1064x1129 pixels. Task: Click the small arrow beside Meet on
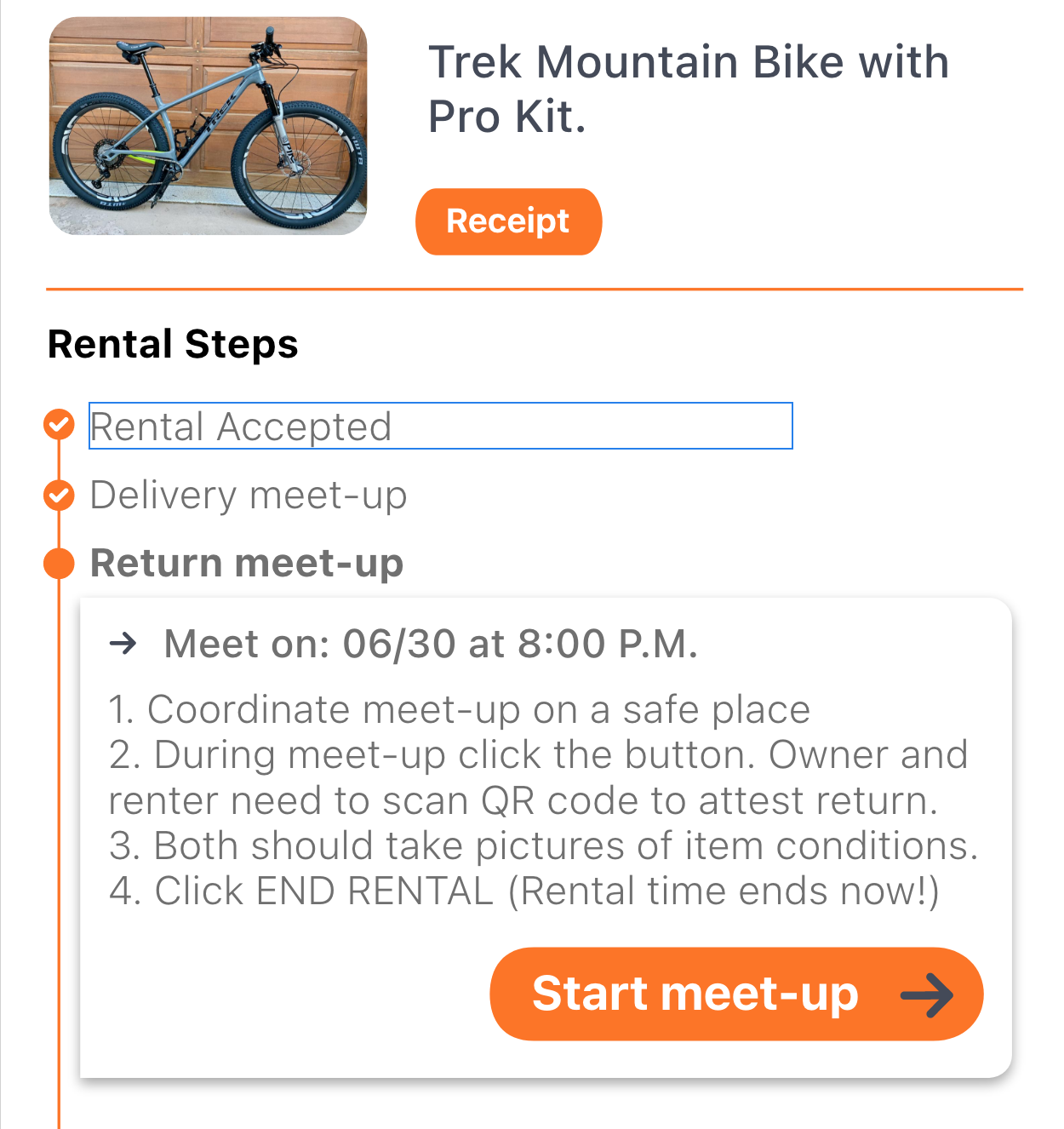(x=123, y=643)
